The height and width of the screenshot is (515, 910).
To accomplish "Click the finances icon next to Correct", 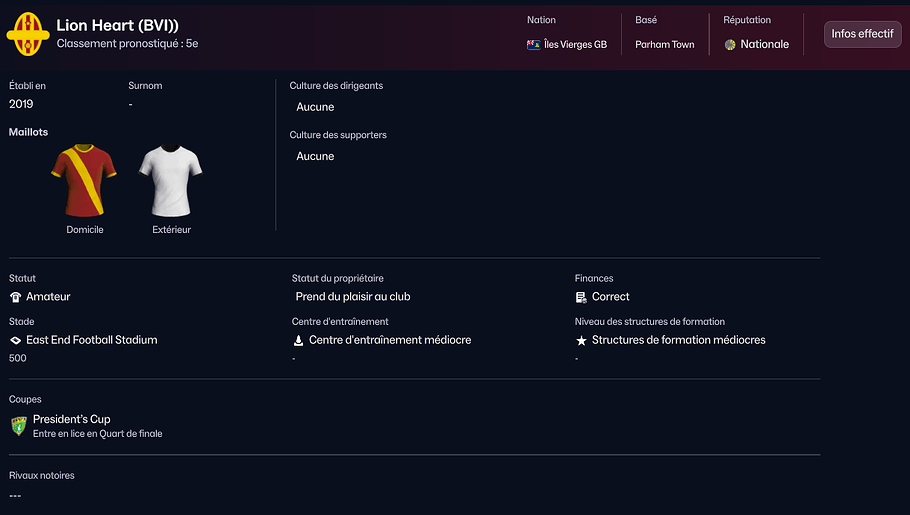I will coord(581,297).
